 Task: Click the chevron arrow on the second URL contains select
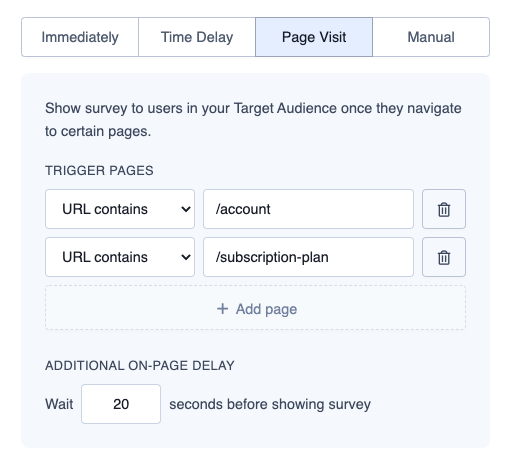click(186, 257)
